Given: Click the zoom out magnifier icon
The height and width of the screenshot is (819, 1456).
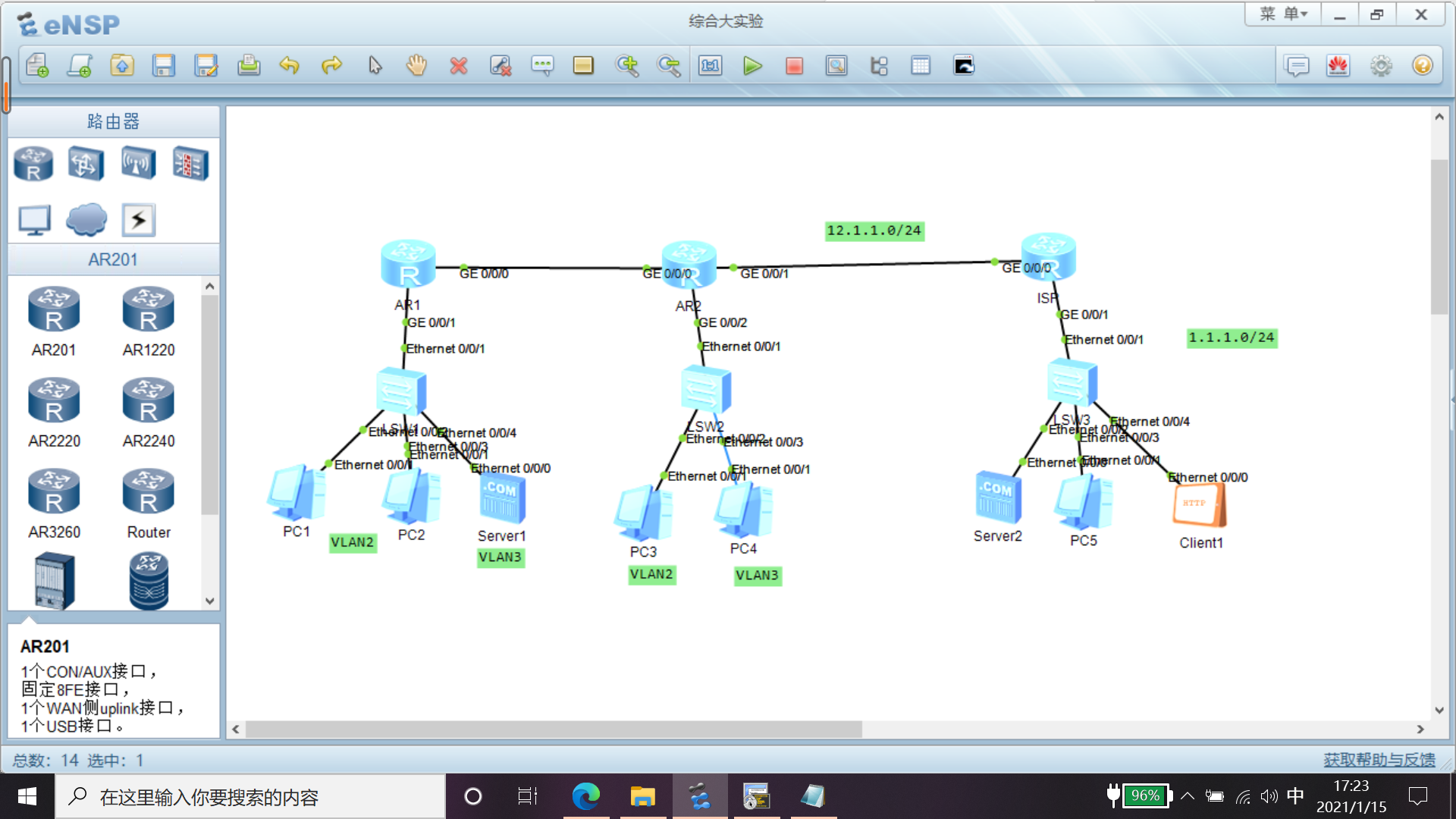Looking at the screenshot, I should coord(669,66).
